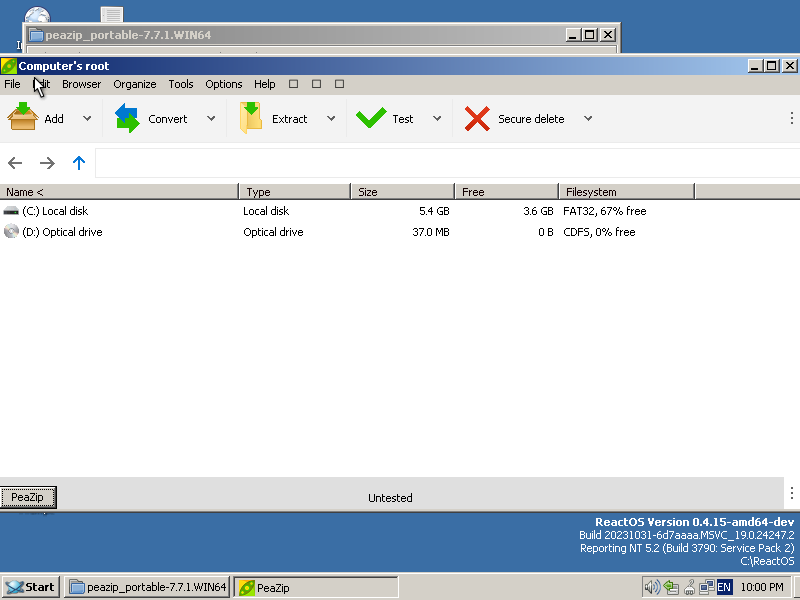Screen dimensions: 800x600
Task: Open the volume control in system tray
Action: click(x=652, y=587)
